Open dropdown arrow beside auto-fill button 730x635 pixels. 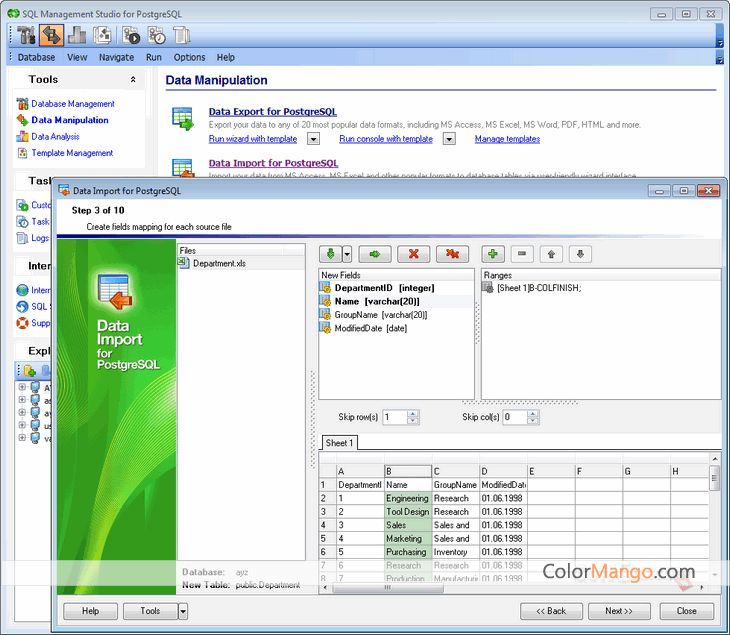pos(347,254)
